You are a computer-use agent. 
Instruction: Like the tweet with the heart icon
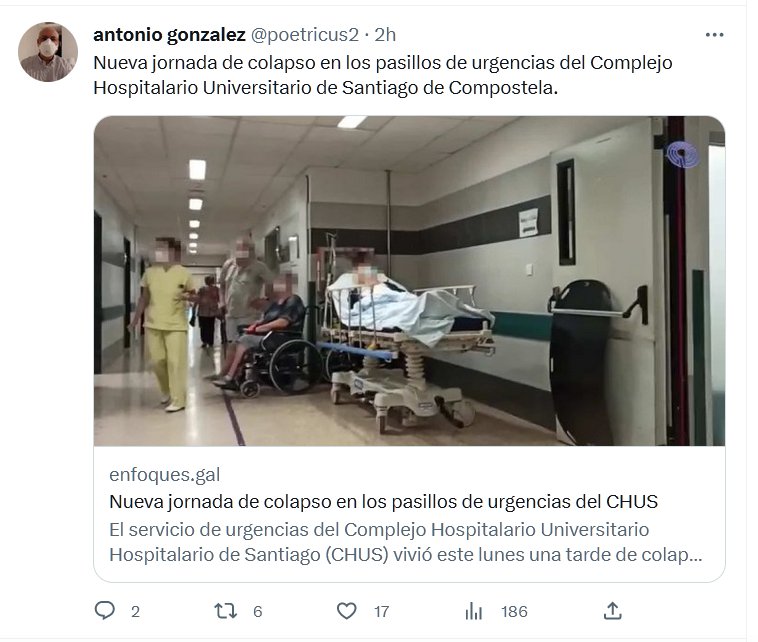(x=347, y=611)
